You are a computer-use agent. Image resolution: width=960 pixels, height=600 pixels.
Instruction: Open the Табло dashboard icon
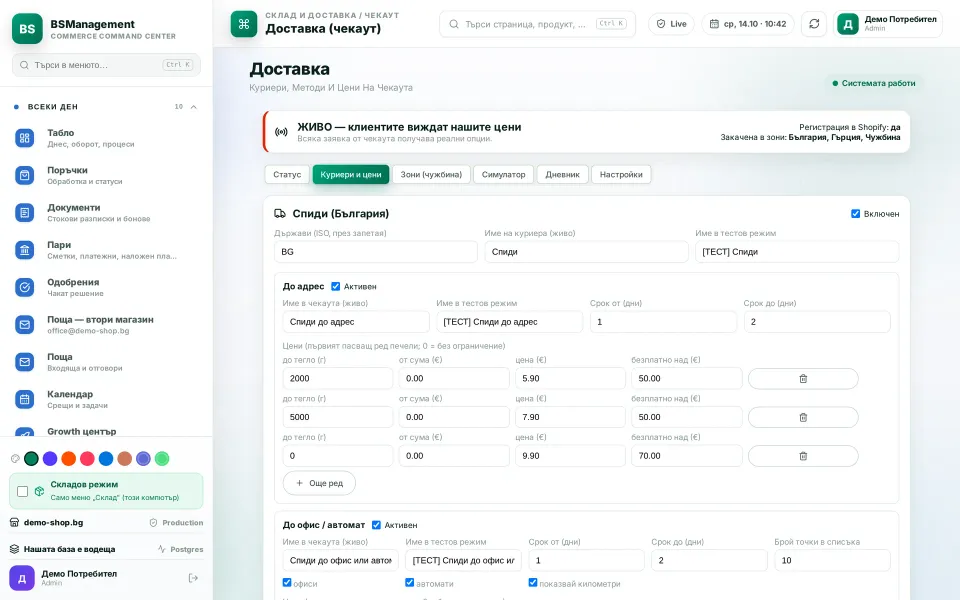click(x=24, y=138)
